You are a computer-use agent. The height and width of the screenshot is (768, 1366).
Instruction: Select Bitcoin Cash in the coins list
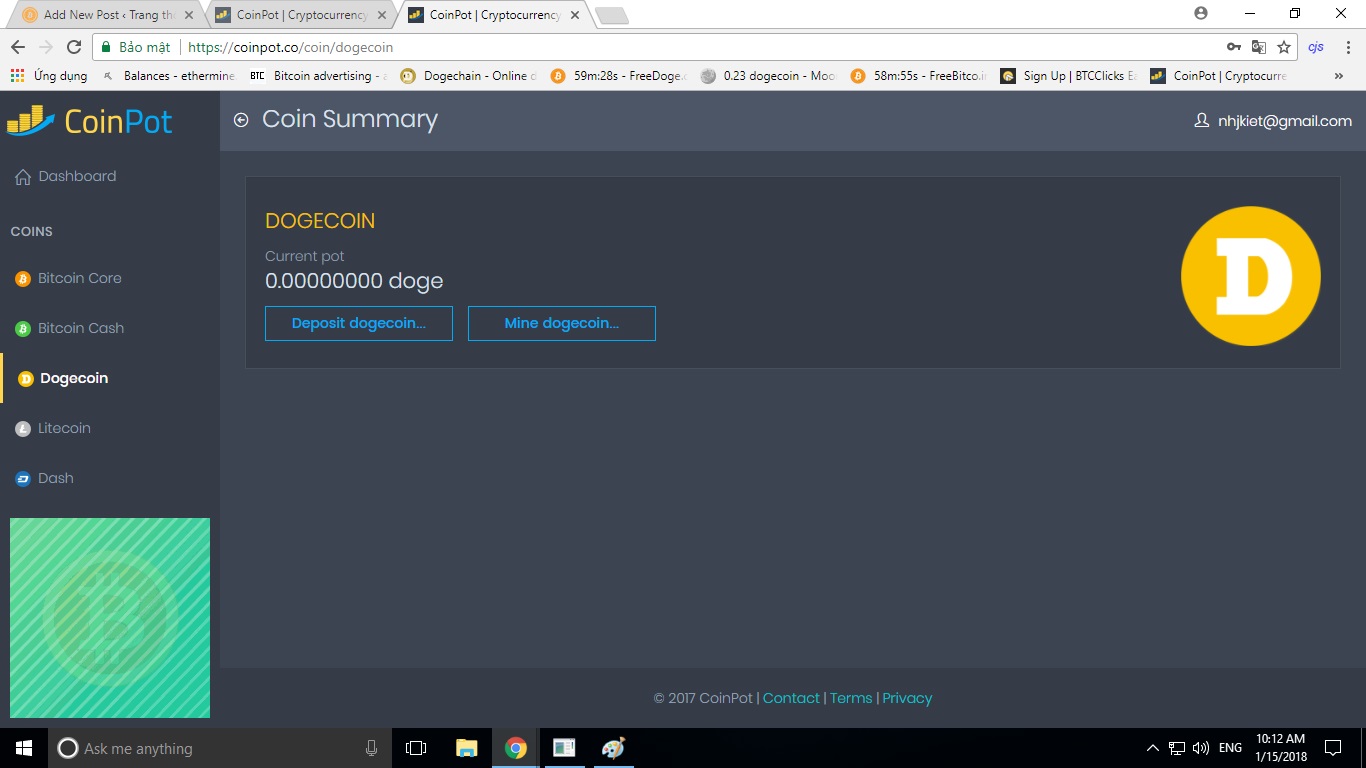[x=70, y=328]
